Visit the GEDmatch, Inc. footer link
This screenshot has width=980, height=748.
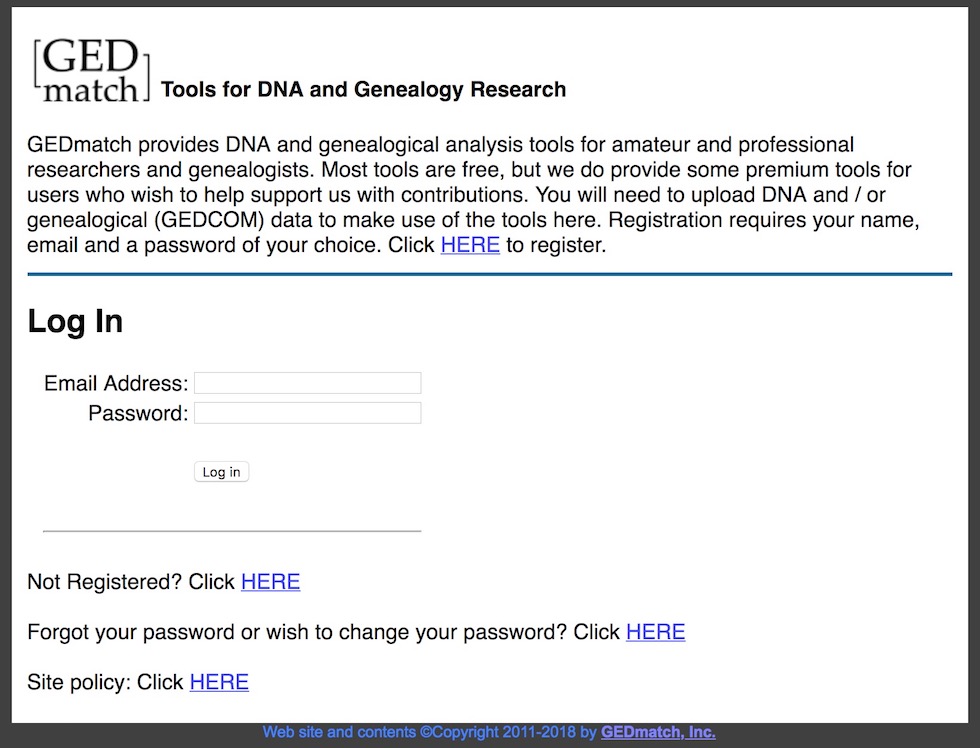[658, 732]
